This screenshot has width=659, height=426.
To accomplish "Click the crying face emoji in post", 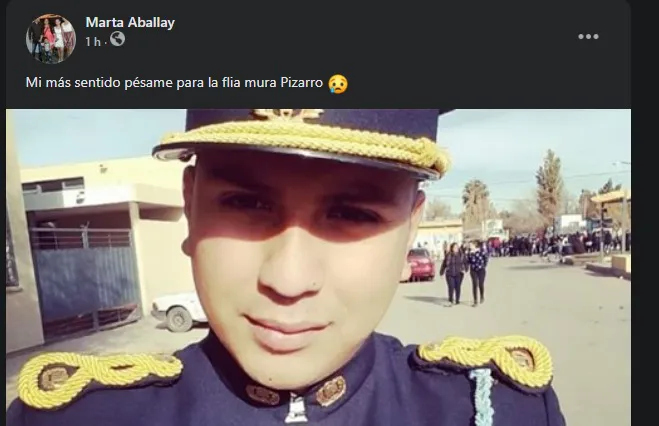I will pos(338,84).
